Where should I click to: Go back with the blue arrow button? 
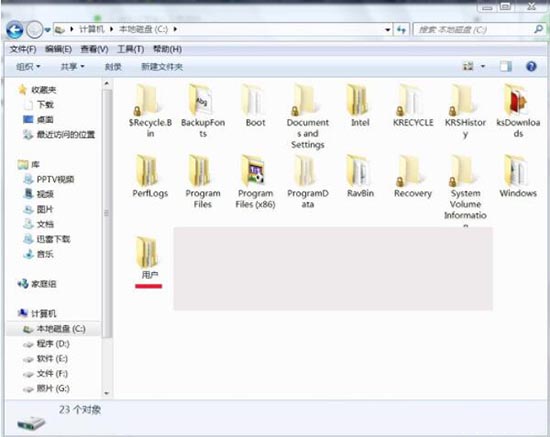15,30
